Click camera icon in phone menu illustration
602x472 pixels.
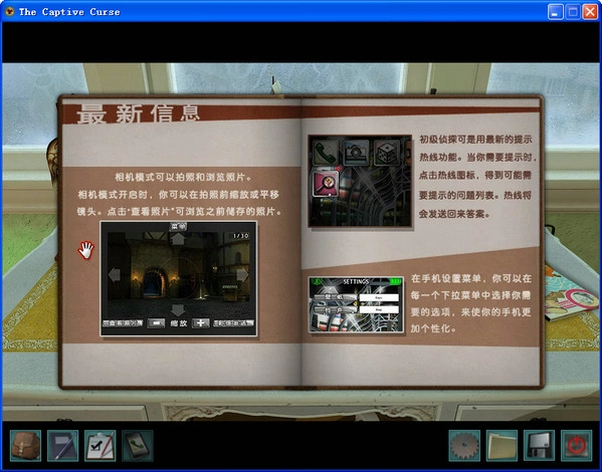click(356, 152)
